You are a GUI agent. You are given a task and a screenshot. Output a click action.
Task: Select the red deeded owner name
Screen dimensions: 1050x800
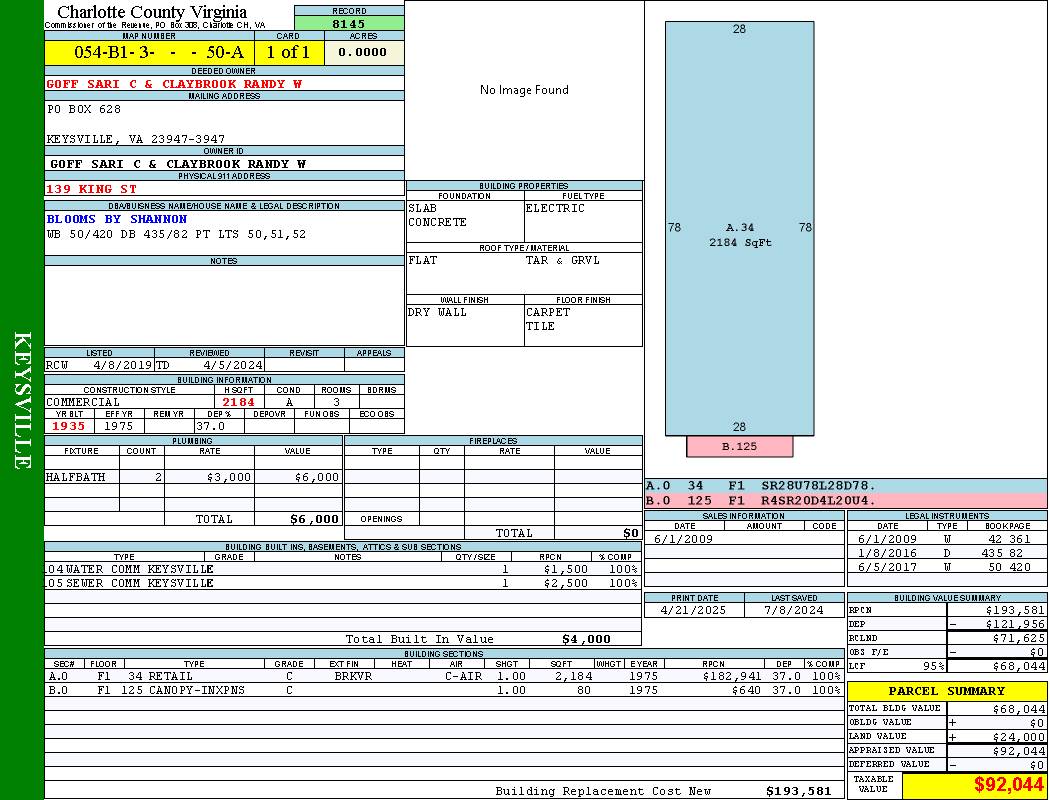(x=174, y=84)
